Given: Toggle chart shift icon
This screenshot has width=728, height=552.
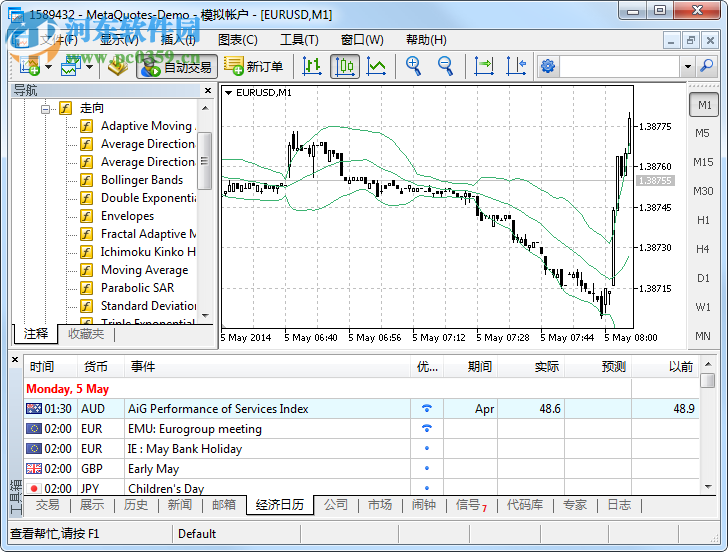Looking at the screenshot, I should click(x=516, y=66).
